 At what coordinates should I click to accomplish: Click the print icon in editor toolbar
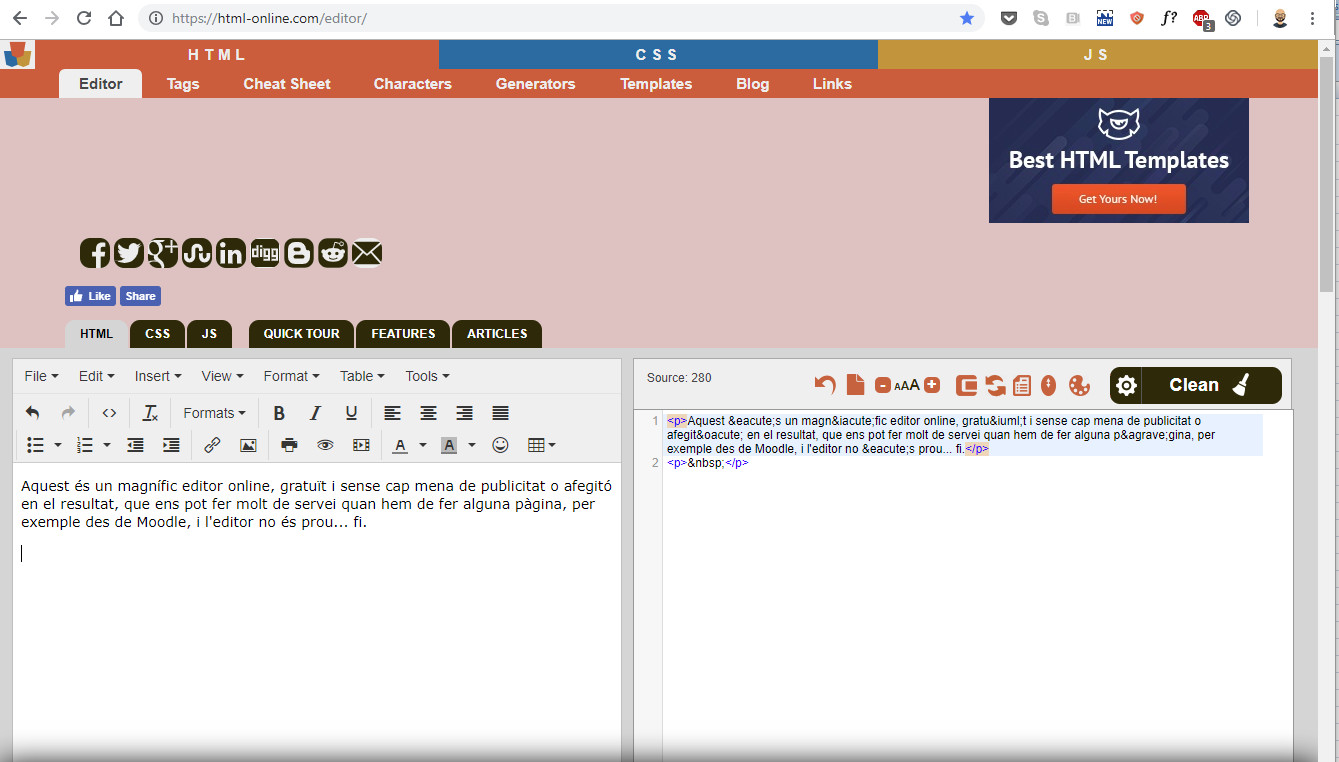[289, 445]
